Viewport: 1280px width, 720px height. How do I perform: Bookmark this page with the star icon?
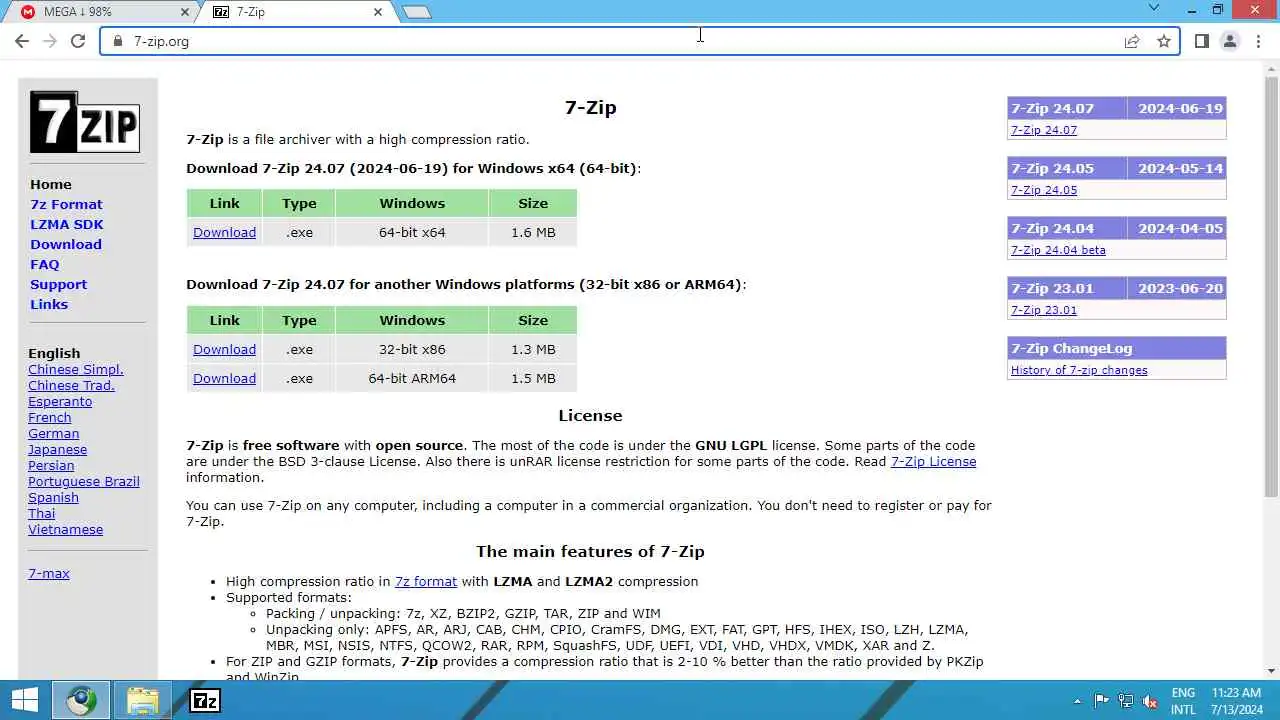(1164, 41)
